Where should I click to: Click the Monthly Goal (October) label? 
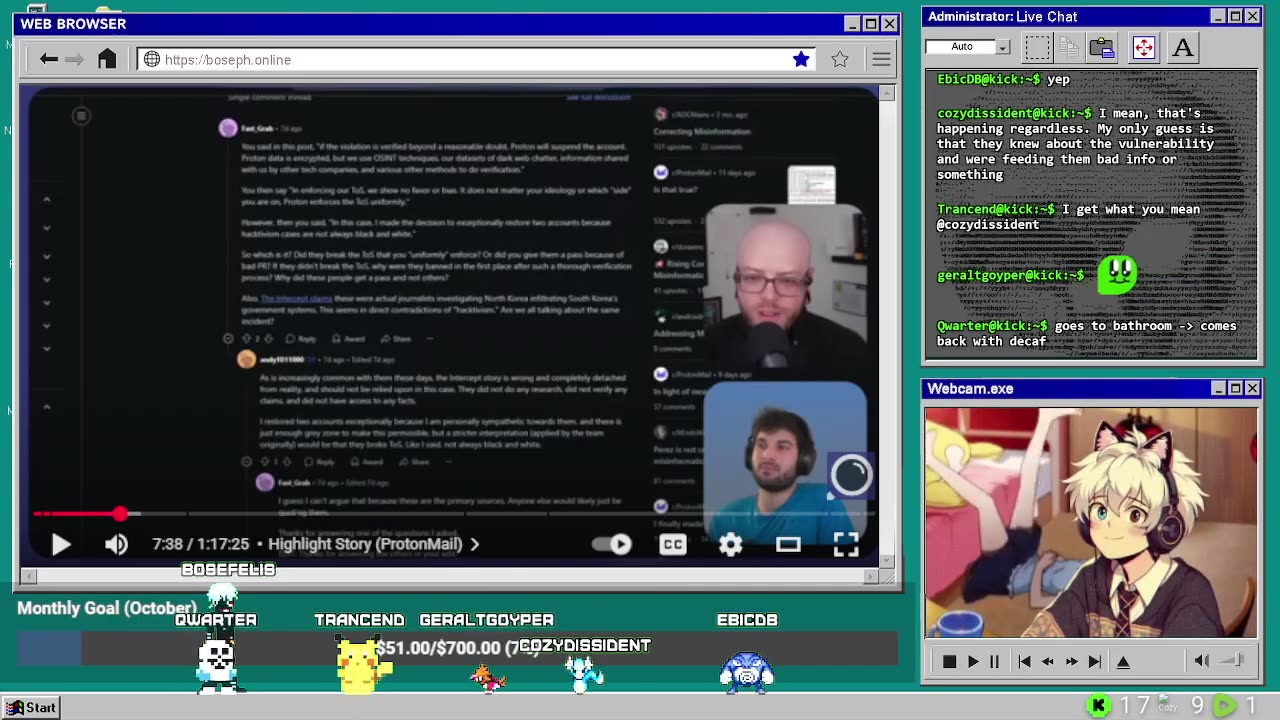(107, 608)
